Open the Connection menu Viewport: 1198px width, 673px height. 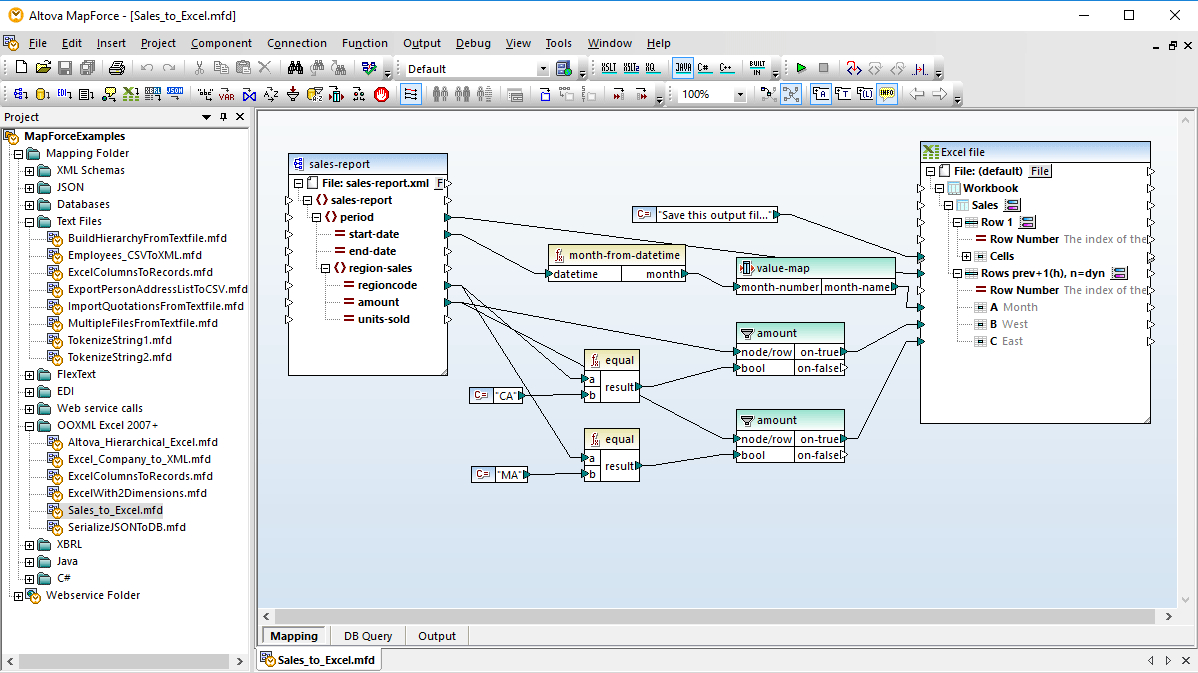(297, 43)
